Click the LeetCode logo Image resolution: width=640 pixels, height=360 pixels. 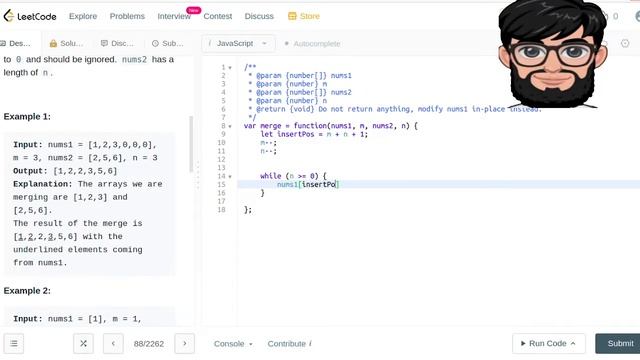coord(30,16)
